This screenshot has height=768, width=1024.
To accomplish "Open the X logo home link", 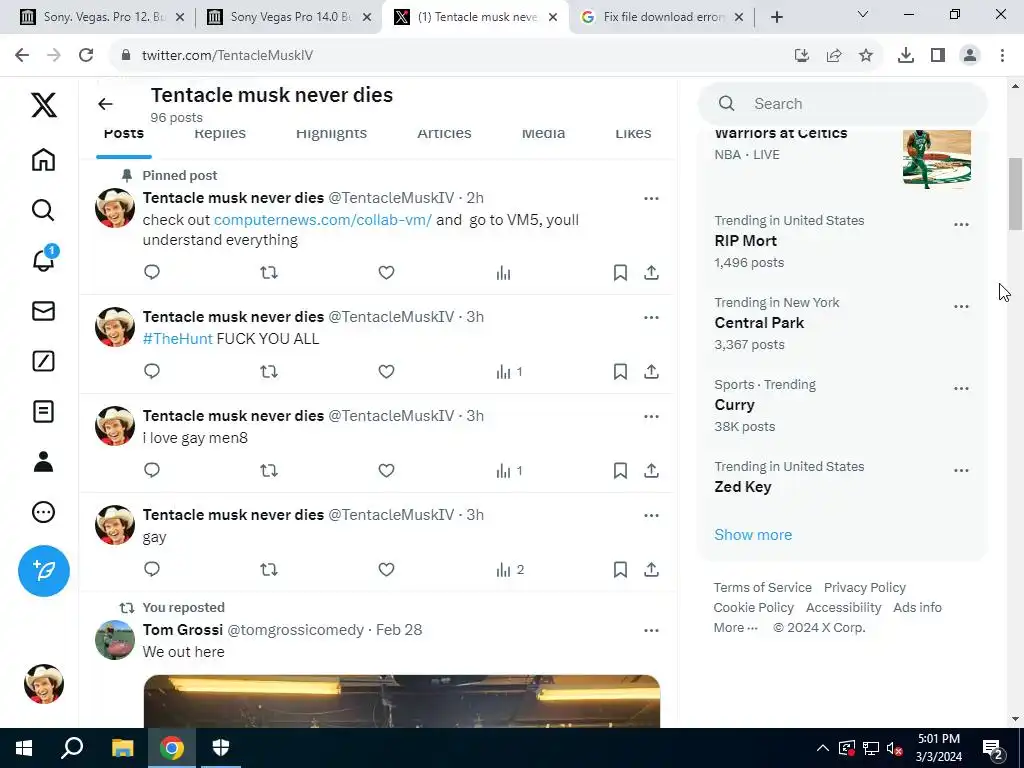I will pos(44,105).
